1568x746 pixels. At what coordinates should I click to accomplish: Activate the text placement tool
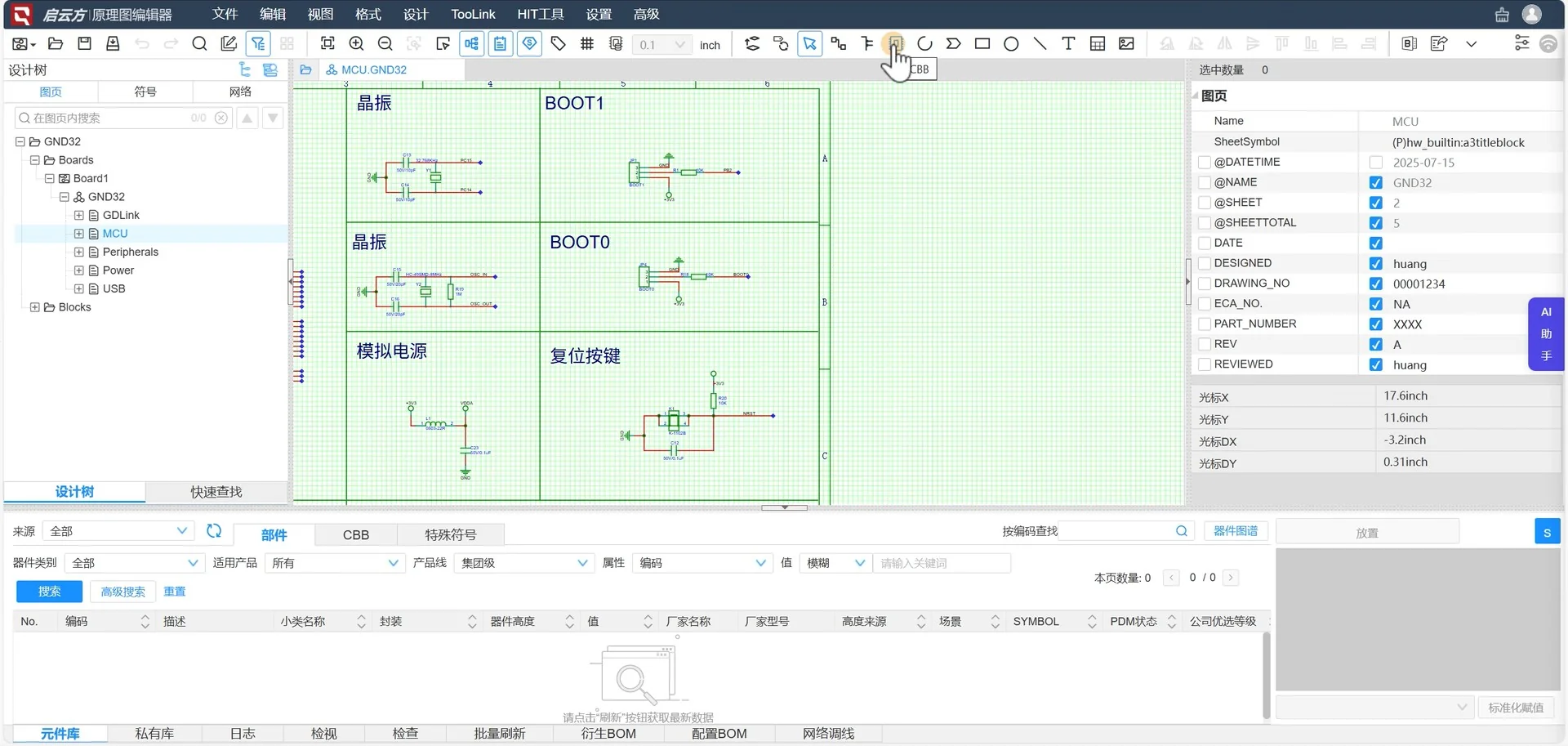(1068, 43)
